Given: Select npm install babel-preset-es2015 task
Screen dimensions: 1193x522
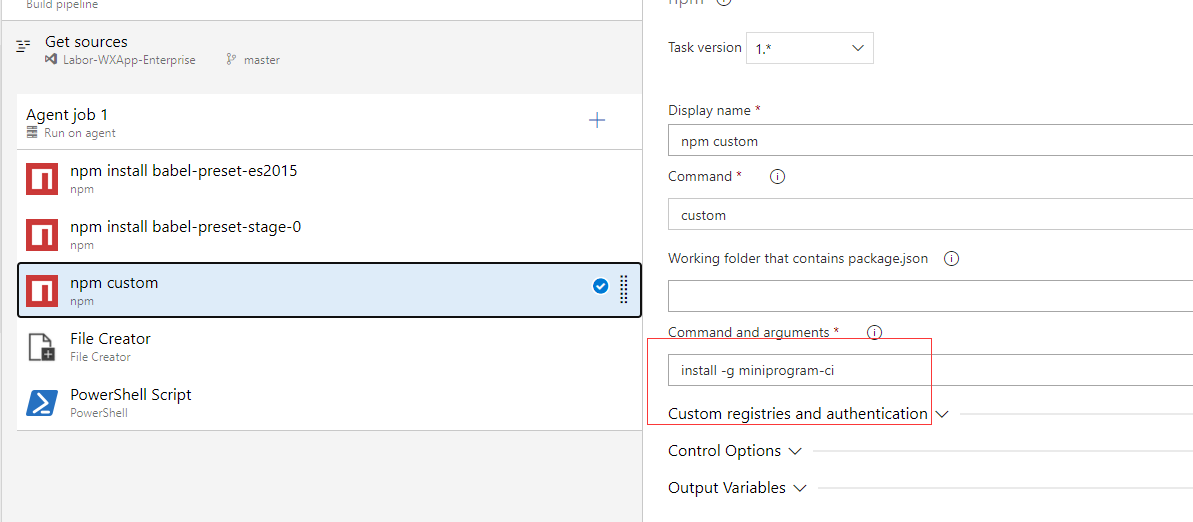Looking at the screenshot, I should pos(329,178).
